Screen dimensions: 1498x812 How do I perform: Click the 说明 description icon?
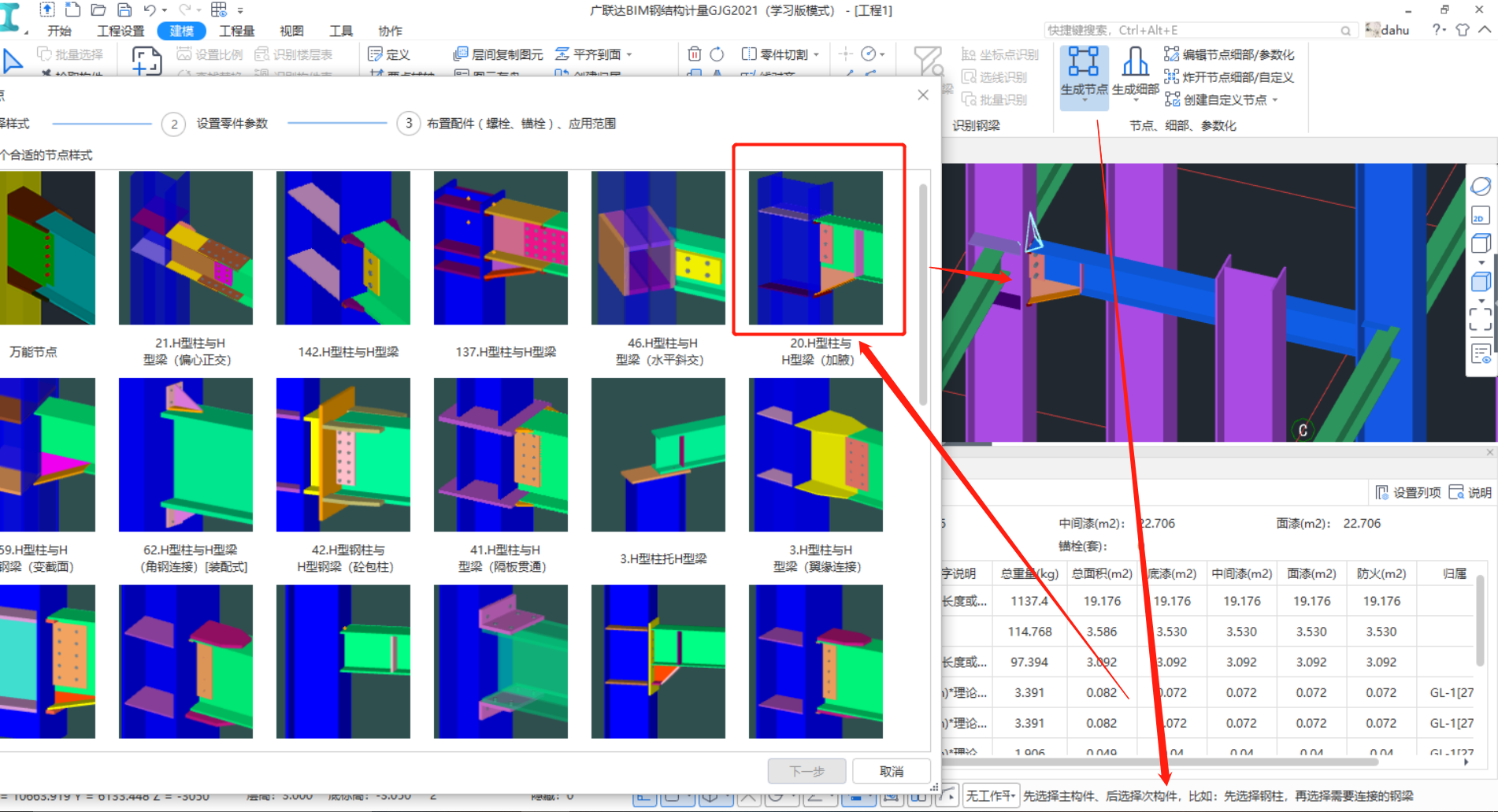[x=1456, y=492]
